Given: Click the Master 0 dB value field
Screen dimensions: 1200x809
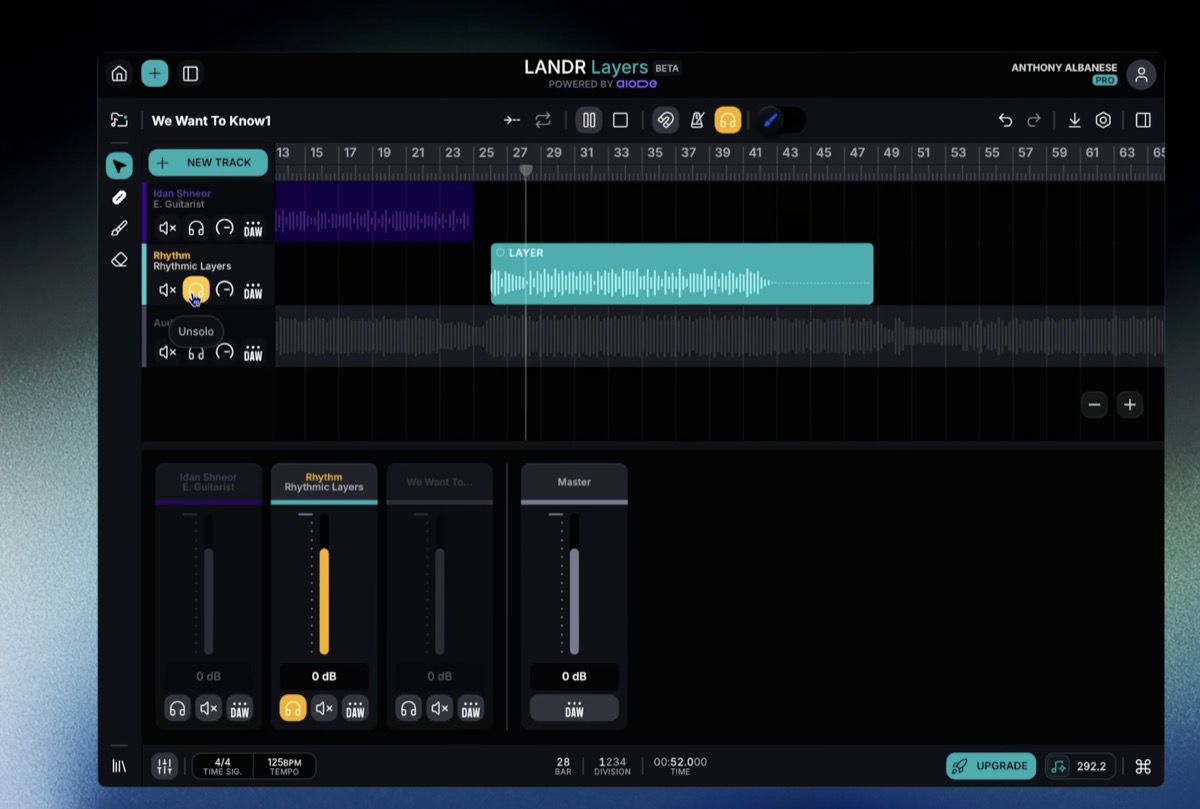Looking at the screenshot, I should [574, 676].
